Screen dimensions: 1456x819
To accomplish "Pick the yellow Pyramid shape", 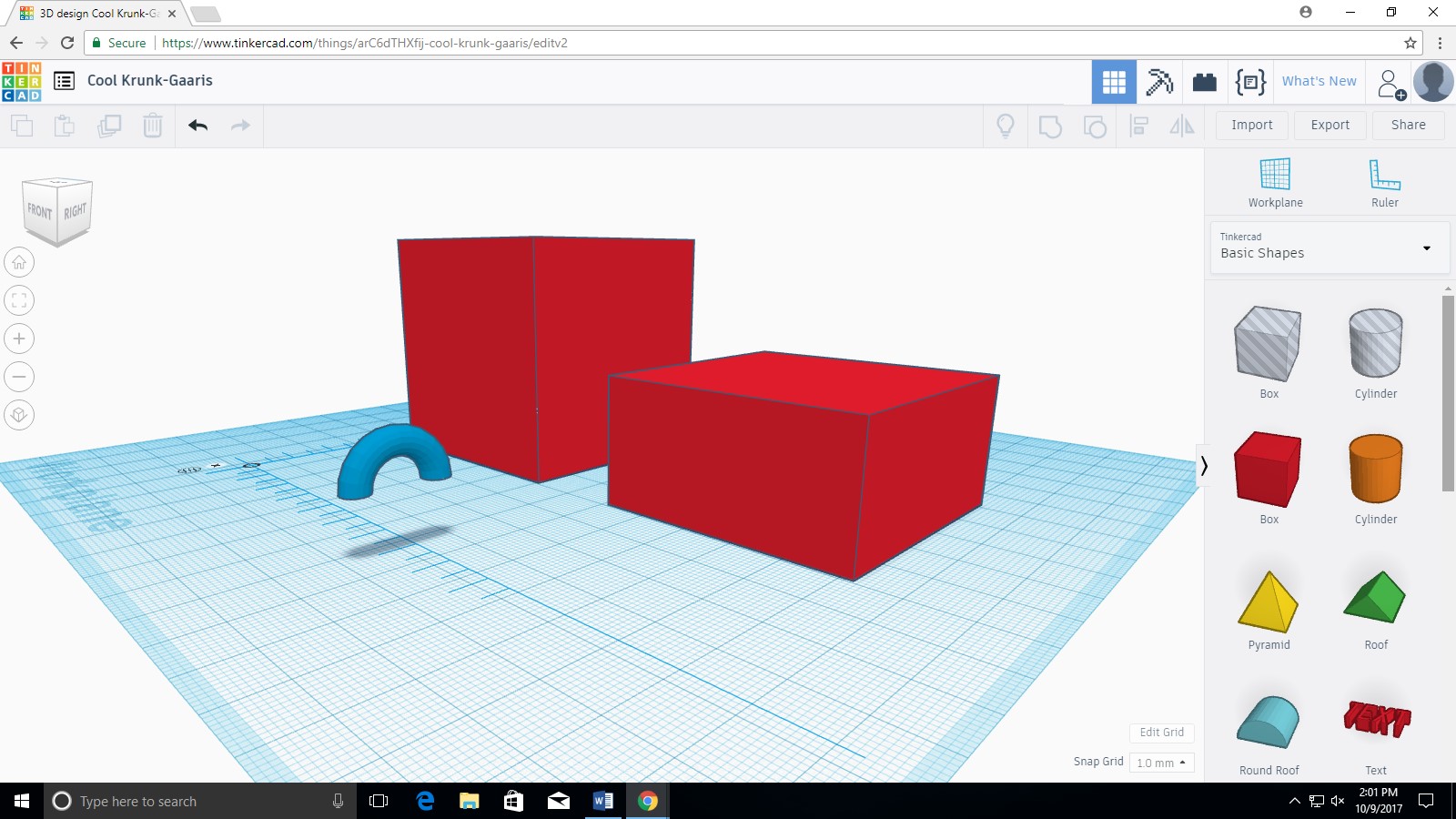I will click(x=1269, y=602).
